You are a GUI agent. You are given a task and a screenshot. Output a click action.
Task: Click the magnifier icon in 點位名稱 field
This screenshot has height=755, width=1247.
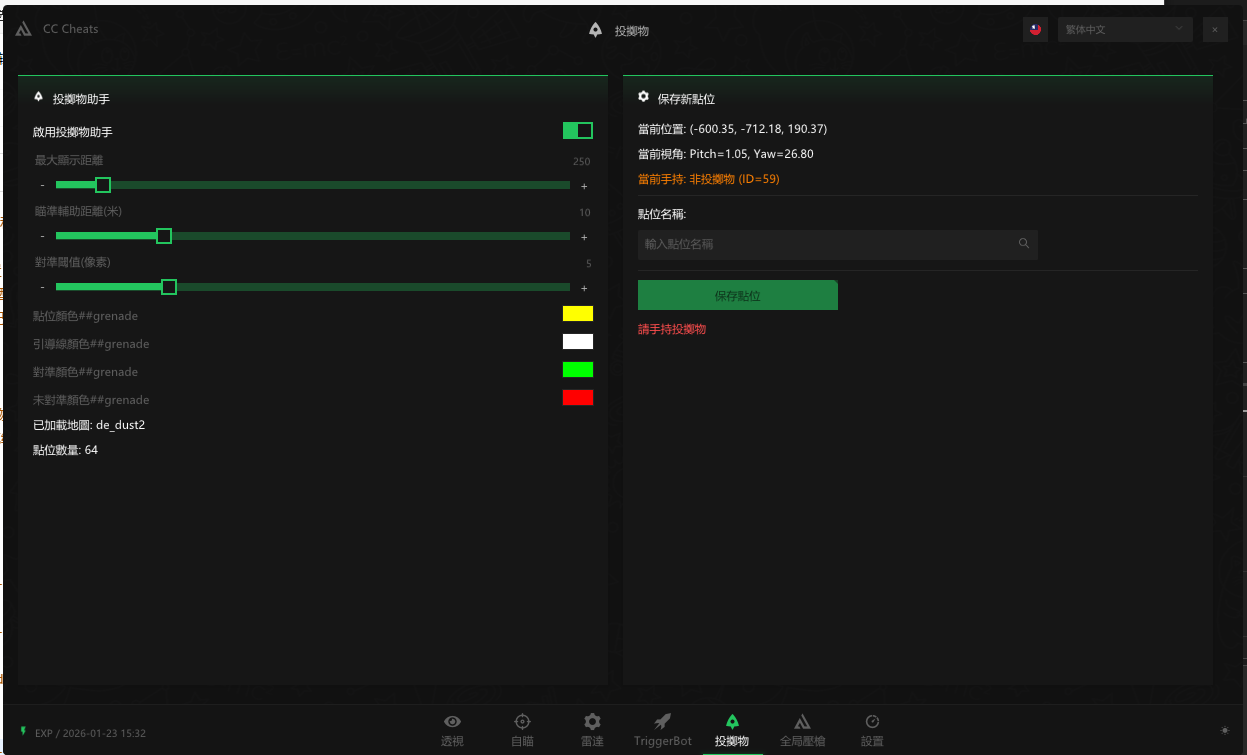pyautogui.click(x=1024, y=243)
